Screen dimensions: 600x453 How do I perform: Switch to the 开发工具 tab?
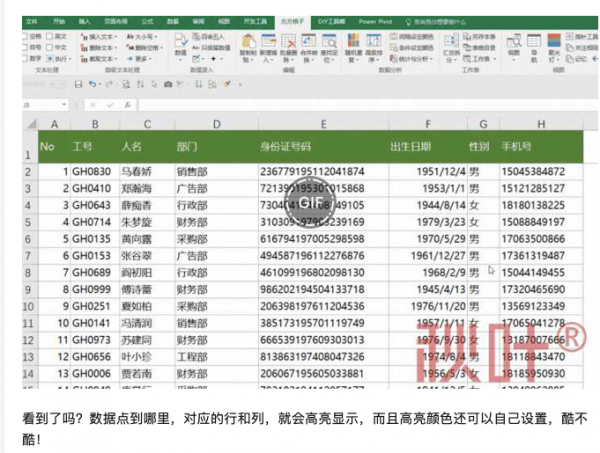tap(256, 22)
